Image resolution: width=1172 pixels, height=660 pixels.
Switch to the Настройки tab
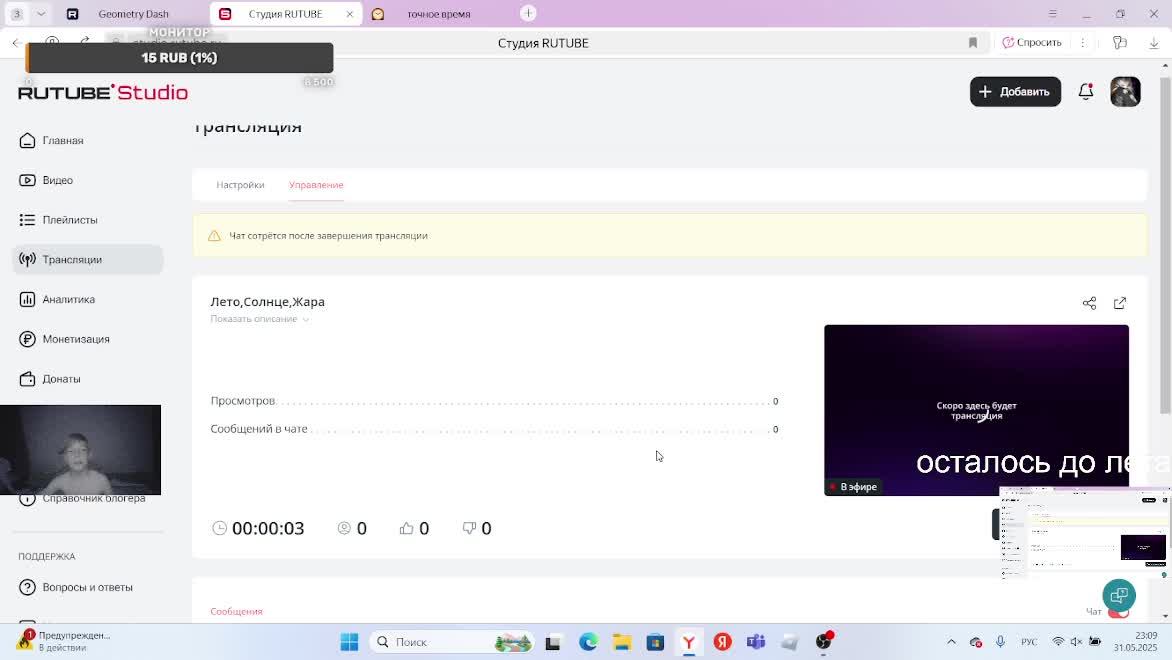(240, 185)
